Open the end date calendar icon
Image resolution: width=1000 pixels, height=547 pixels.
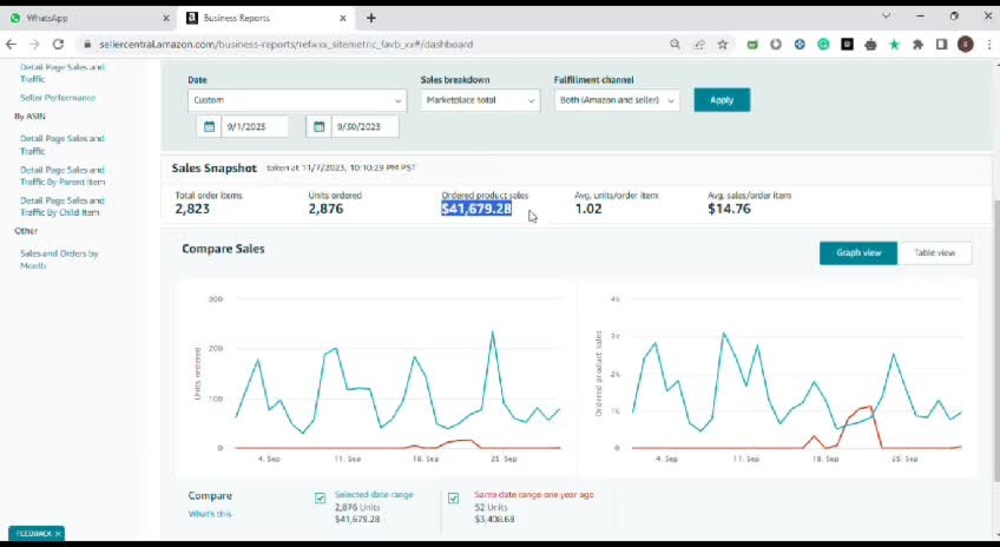(319, 126)
